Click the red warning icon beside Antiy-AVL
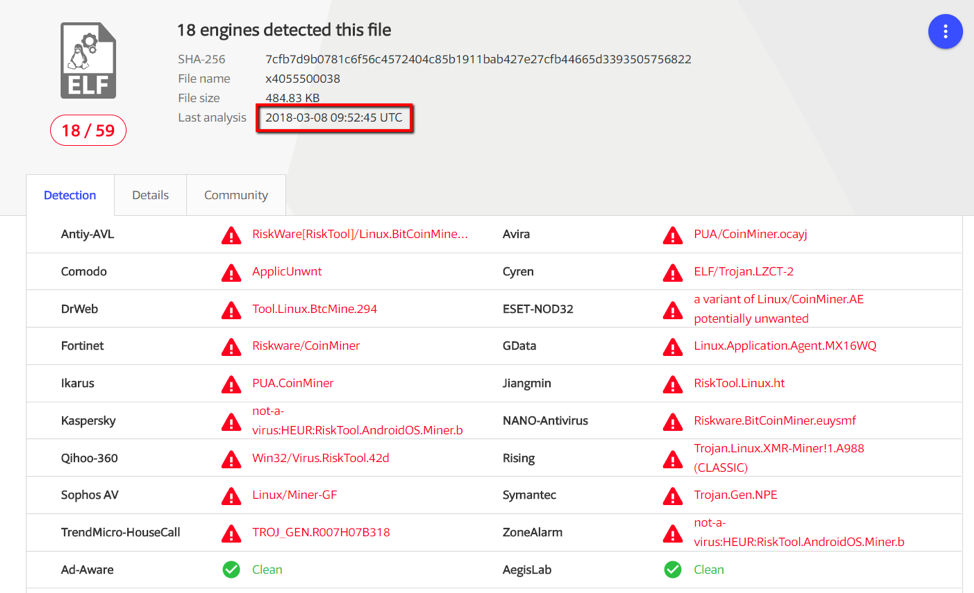The height and width of the screenshot is (593, 974). (231, 235)
